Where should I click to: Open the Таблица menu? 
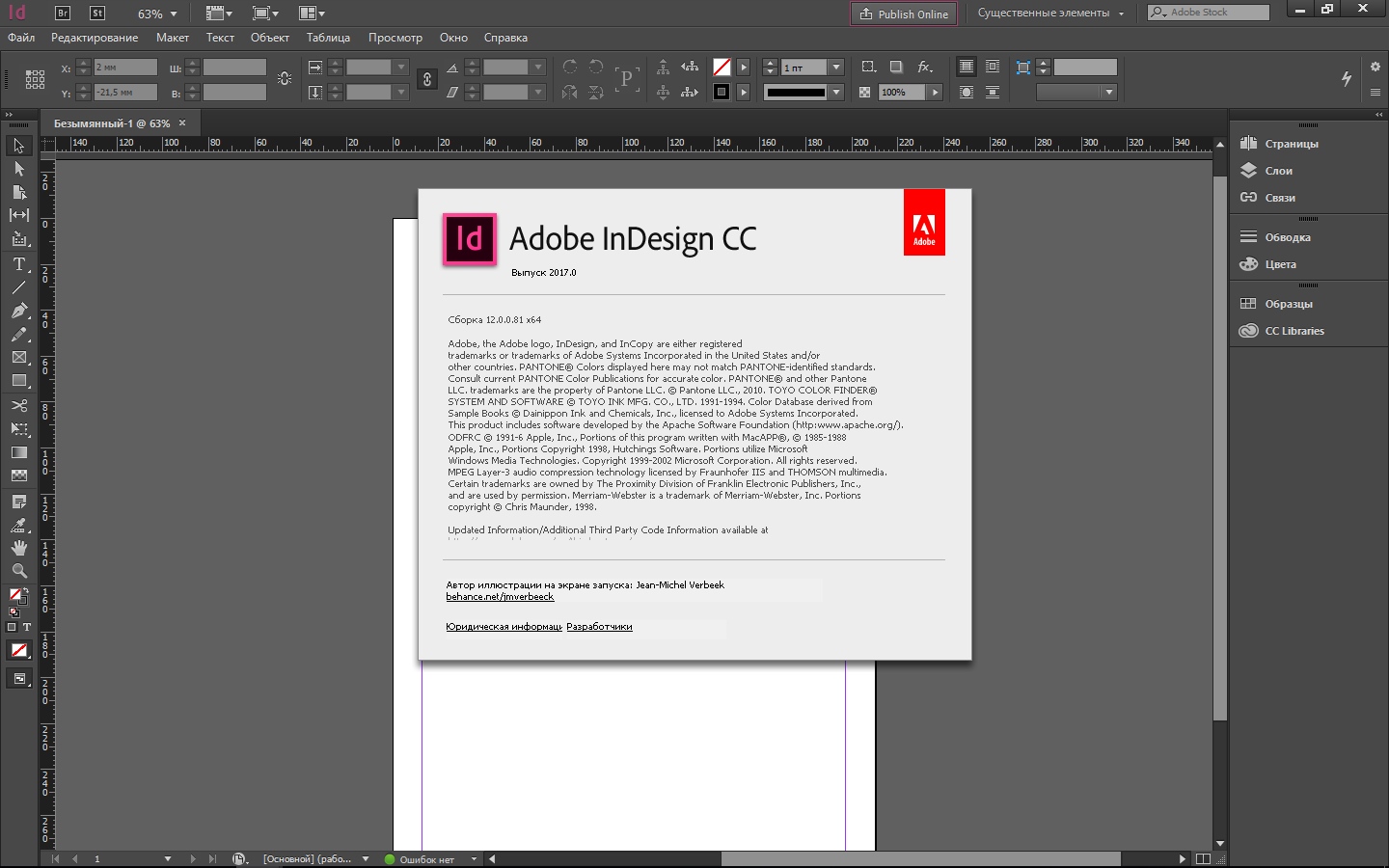tap(328, 38)
